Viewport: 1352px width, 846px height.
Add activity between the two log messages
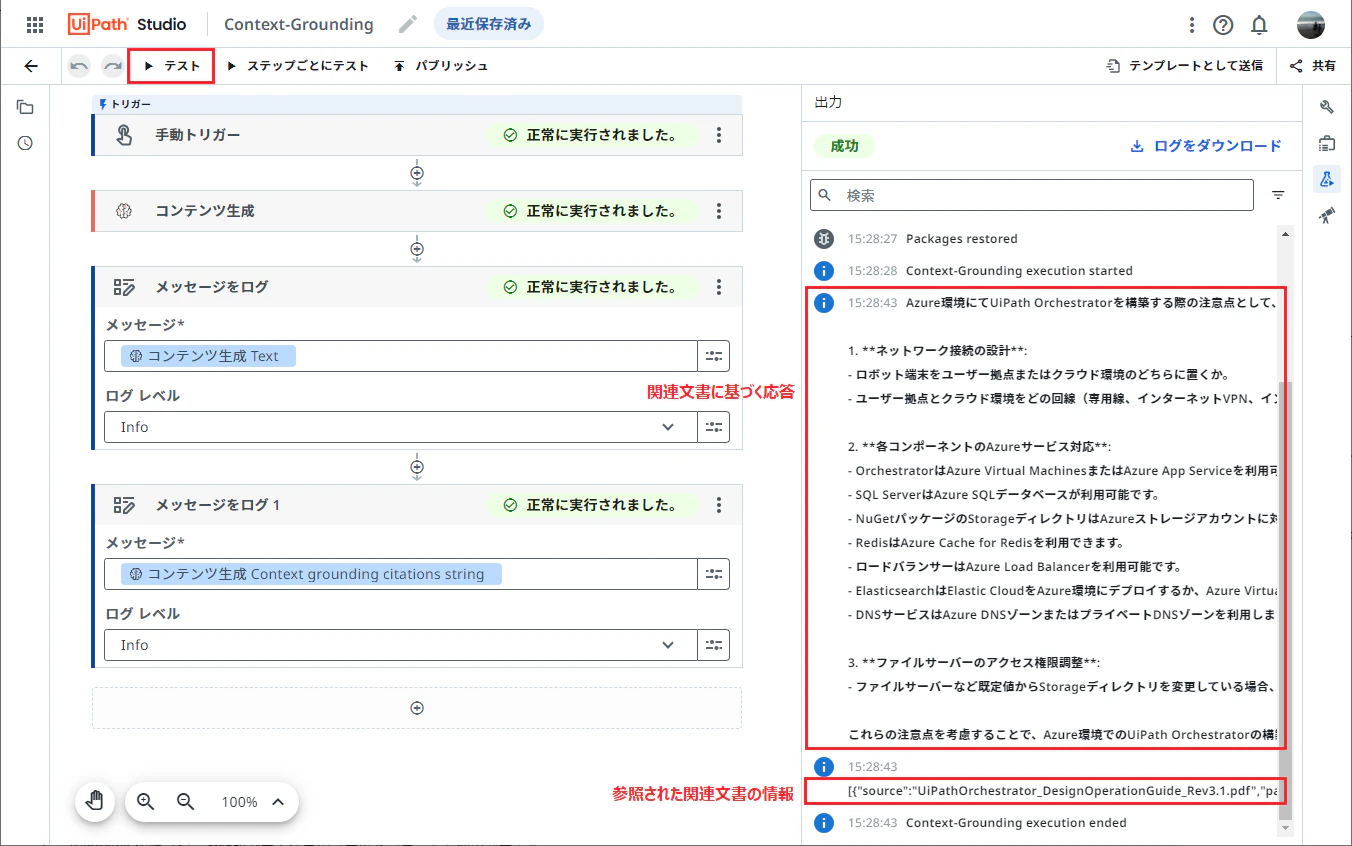pos(417,467)
